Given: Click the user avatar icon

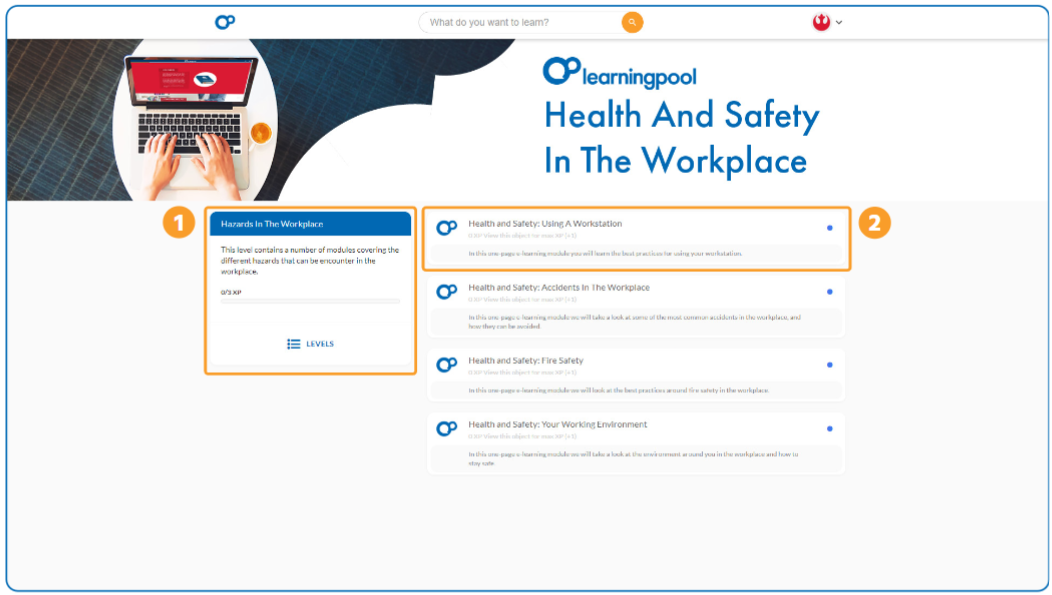Looking at the screenshot, I should click(x=821, y=22).
